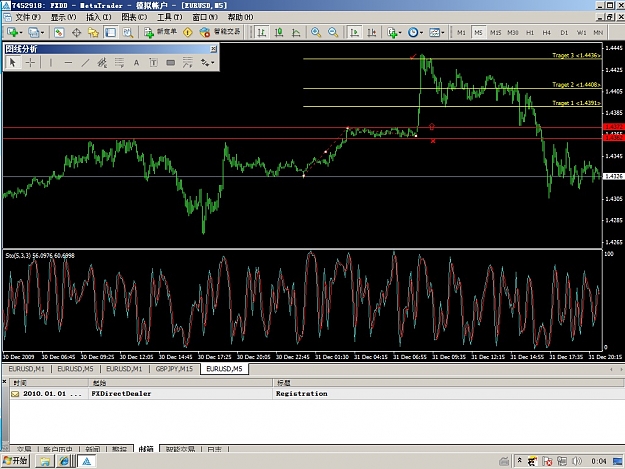This screenshot has width=625, height=469.
Task: Select the text label 'T' tool
Action: (153, 63)
